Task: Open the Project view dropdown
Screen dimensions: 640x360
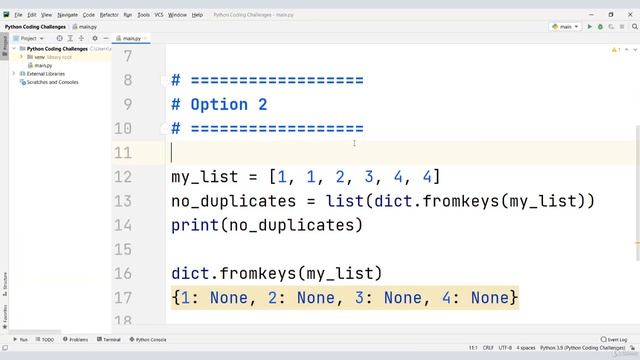Action: click(x=29, y=38)
